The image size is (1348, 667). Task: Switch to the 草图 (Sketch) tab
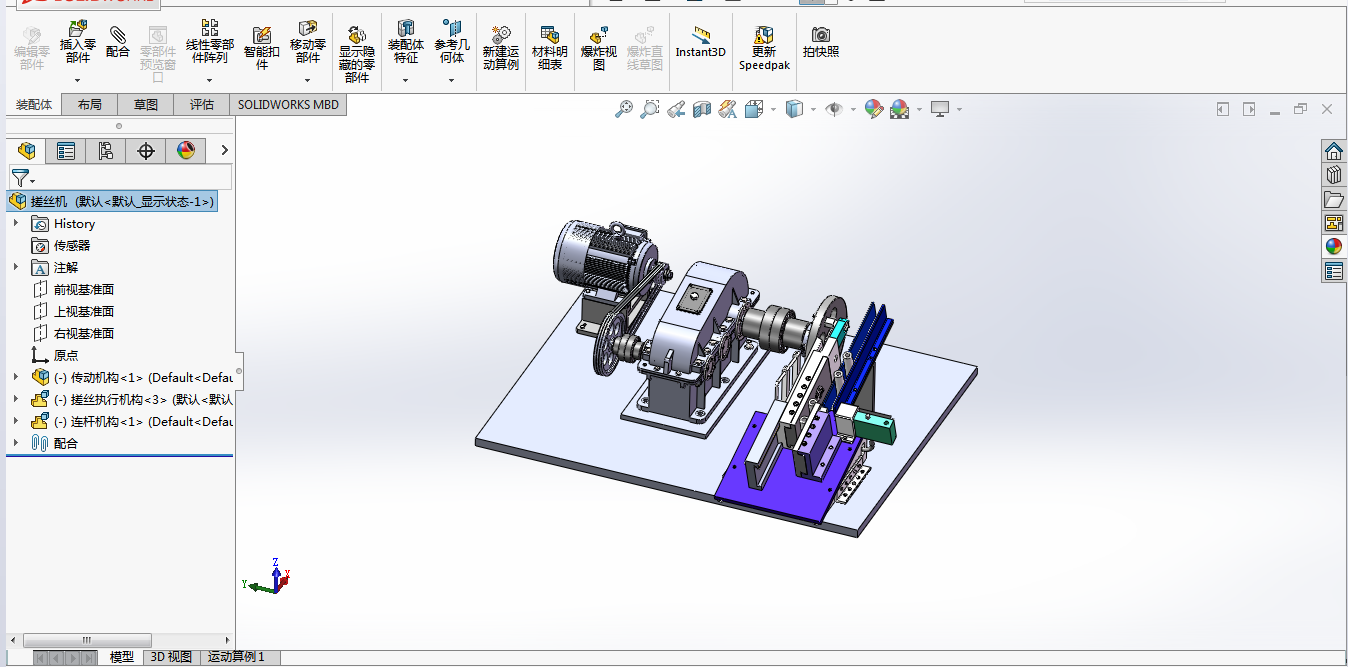pyautogui.click(x=146, y=104)
